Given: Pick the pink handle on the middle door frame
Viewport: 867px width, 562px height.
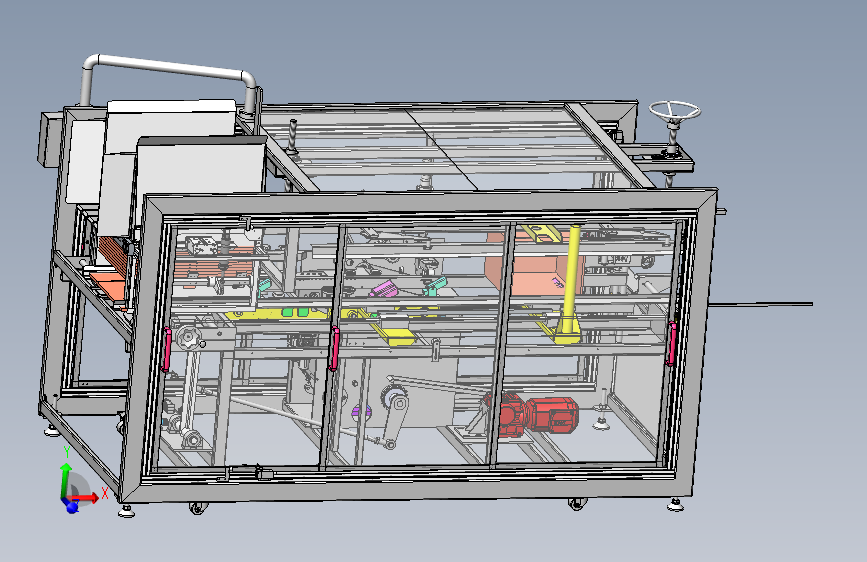Looking at the screenshot, I should [335, 348].
